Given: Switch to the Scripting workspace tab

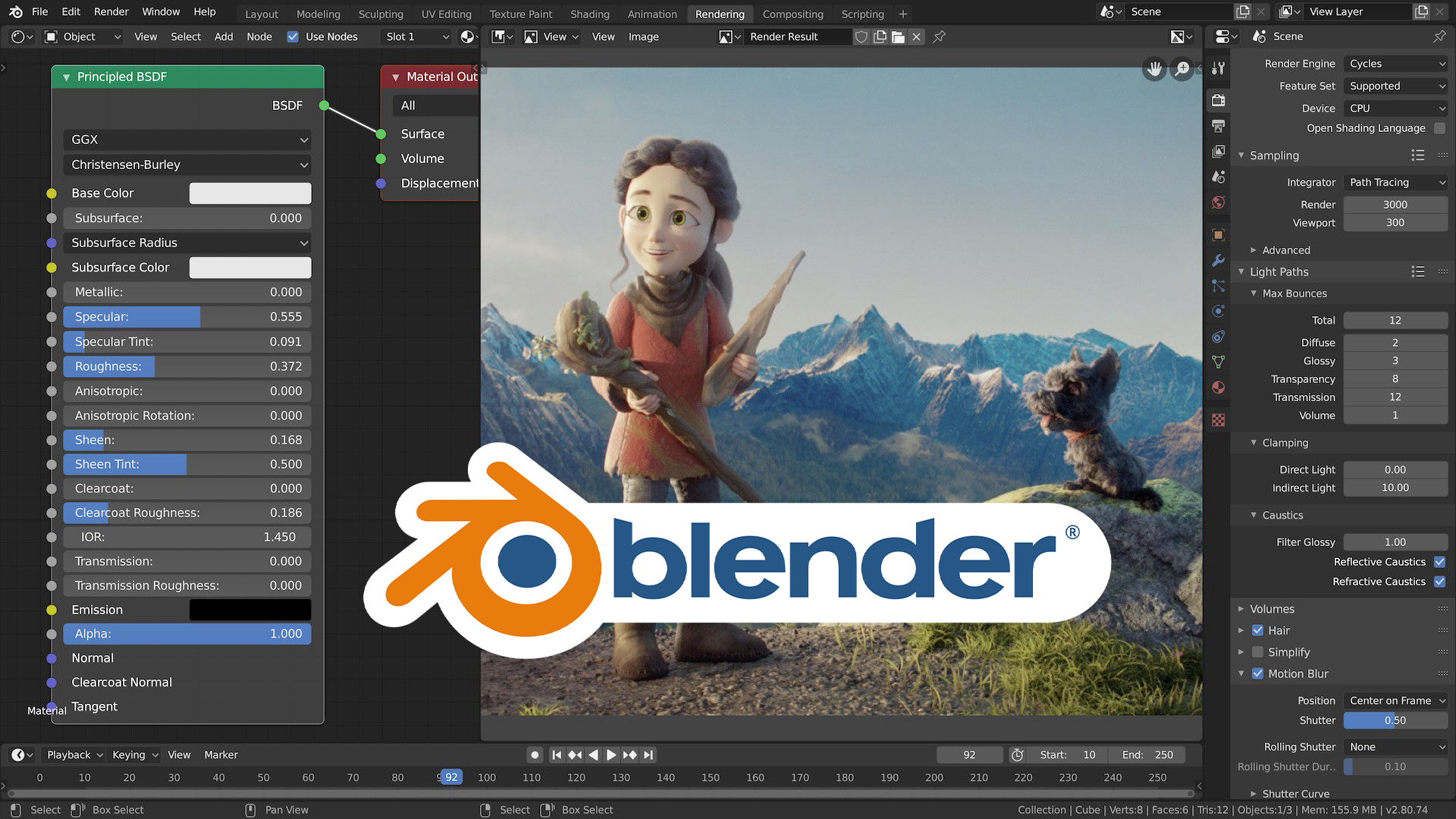Looking at the screenshot, I should 862,14.
